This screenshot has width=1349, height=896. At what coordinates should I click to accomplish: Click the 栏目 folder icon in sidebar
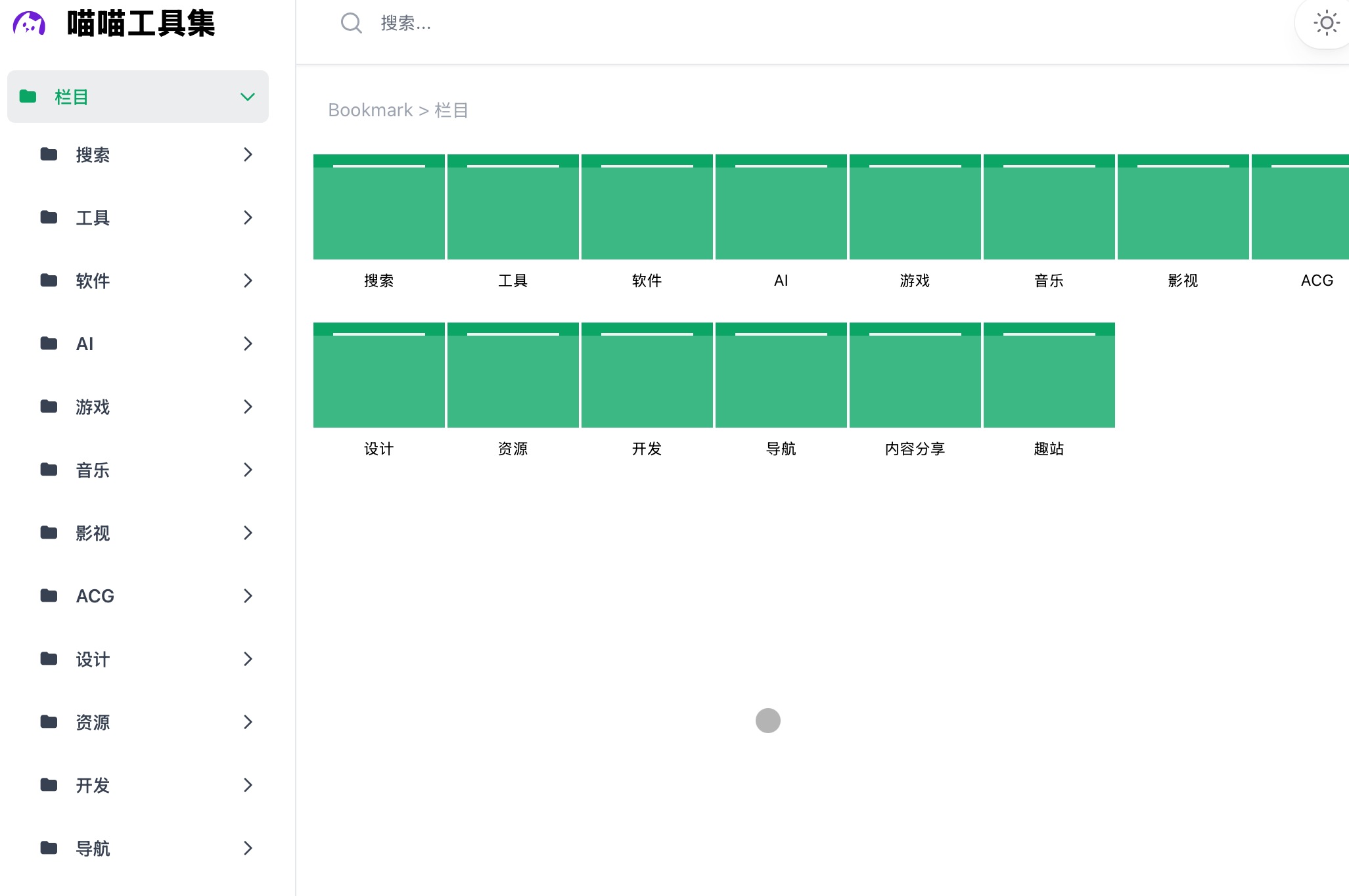click(29, 97)
